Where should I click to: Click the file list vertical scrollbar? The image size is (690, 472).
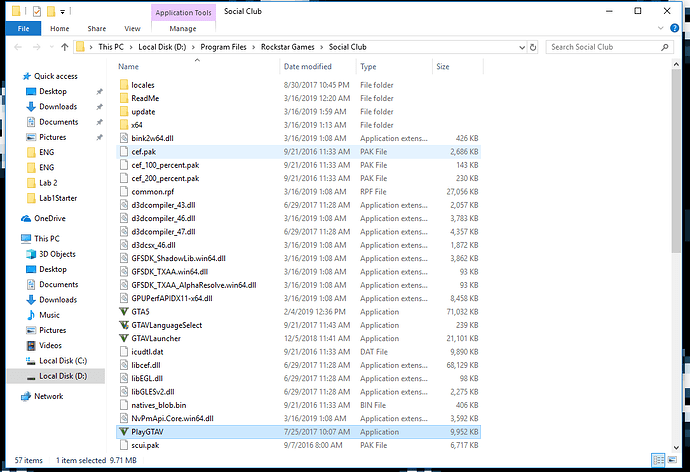676,161
